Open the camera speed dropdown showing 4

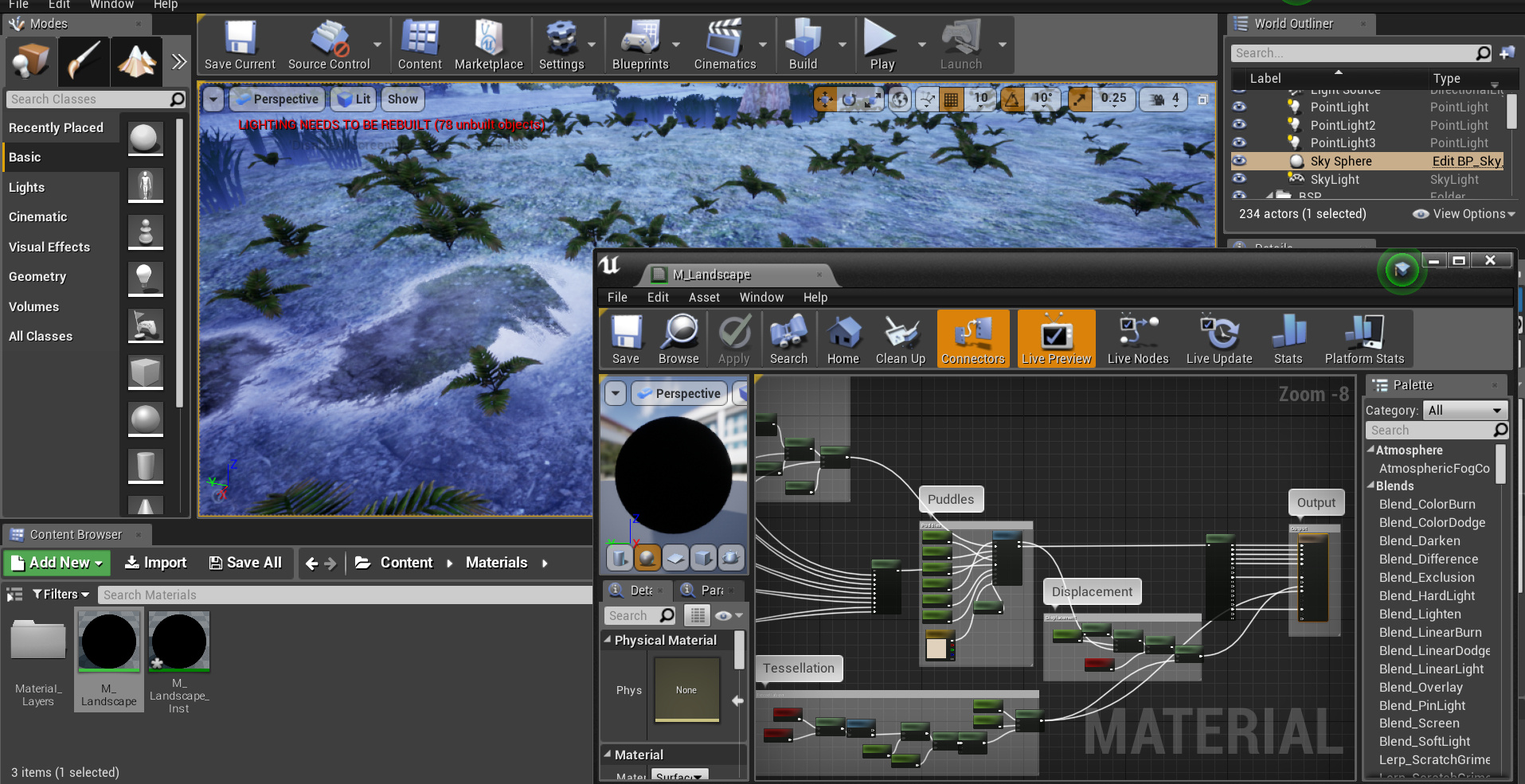(1164, 99)
